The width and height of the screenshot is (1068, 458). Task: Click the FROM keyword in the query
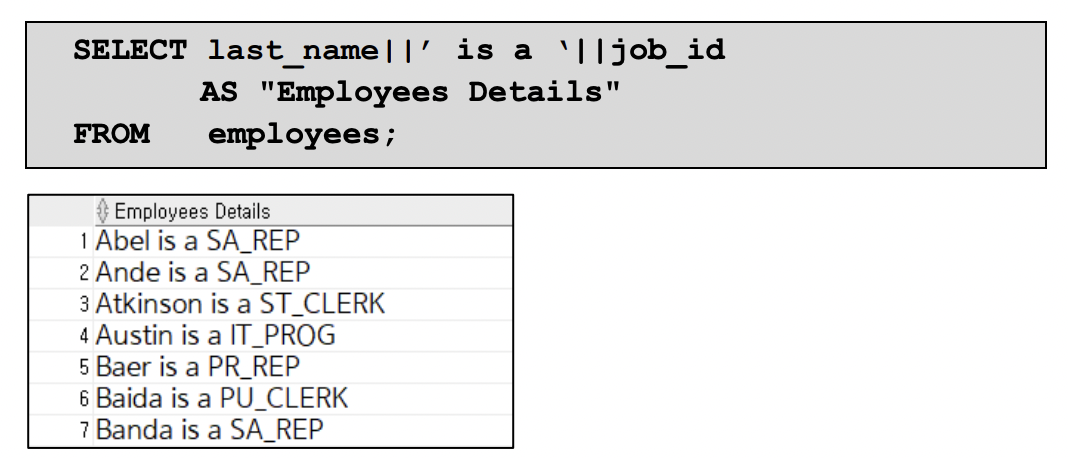112,134
